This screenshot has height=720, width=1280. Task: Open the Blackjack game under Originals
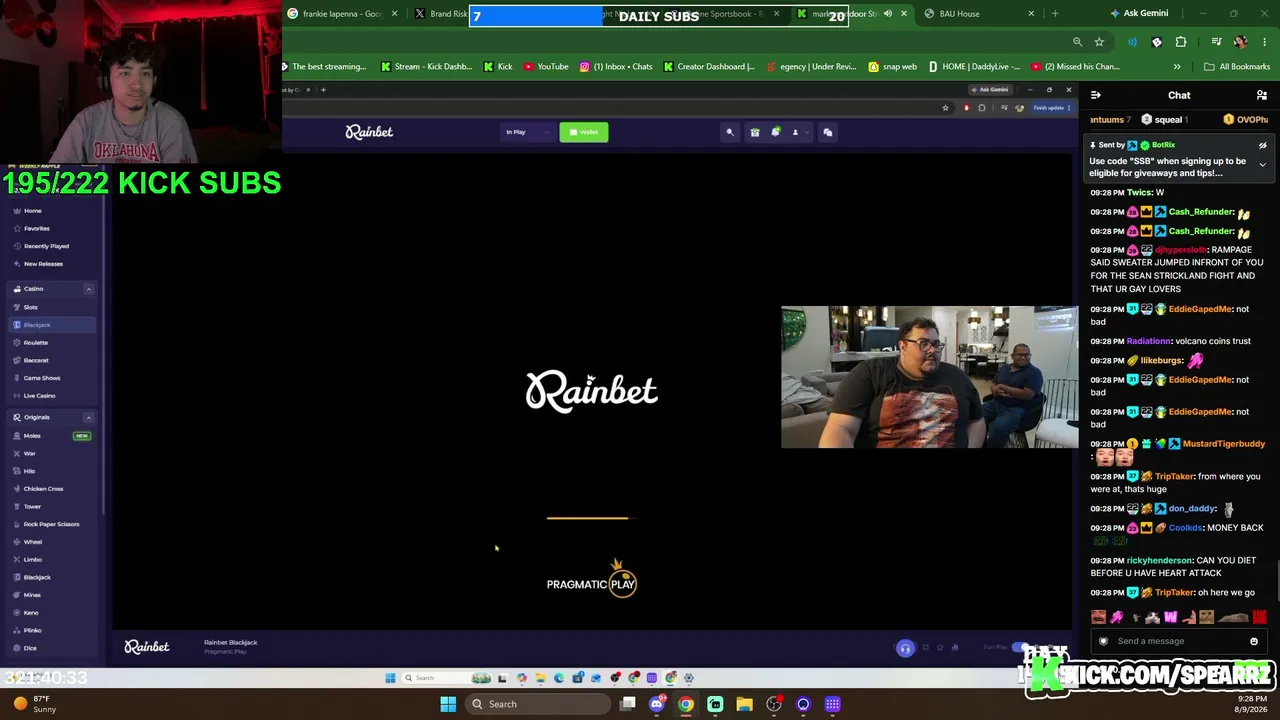click(x=37, y=577)
